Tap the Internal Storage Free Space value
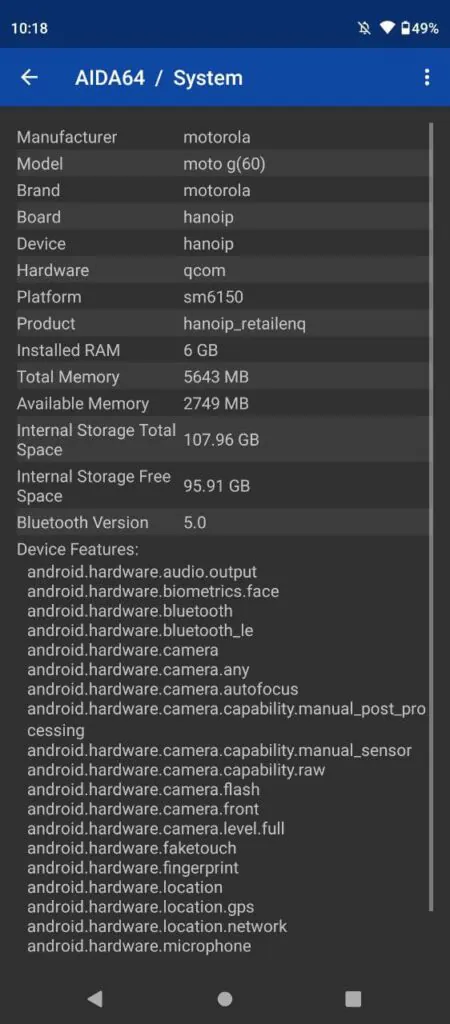 tap(217, 486)
